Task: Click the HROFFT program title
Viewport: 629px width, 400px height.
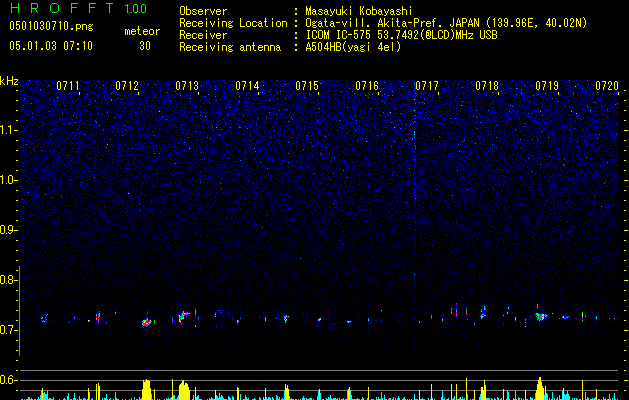Action: (x=61, y=8)
